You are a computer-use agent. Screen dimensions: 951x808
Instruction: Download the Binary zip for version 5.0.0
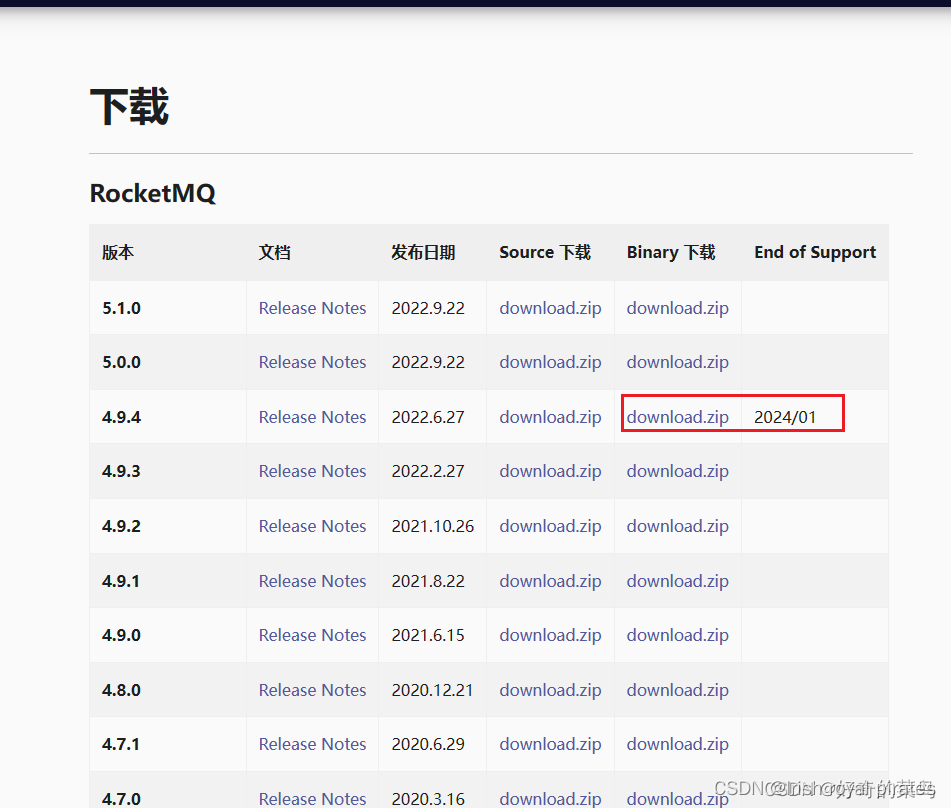(x=677, y=362)
